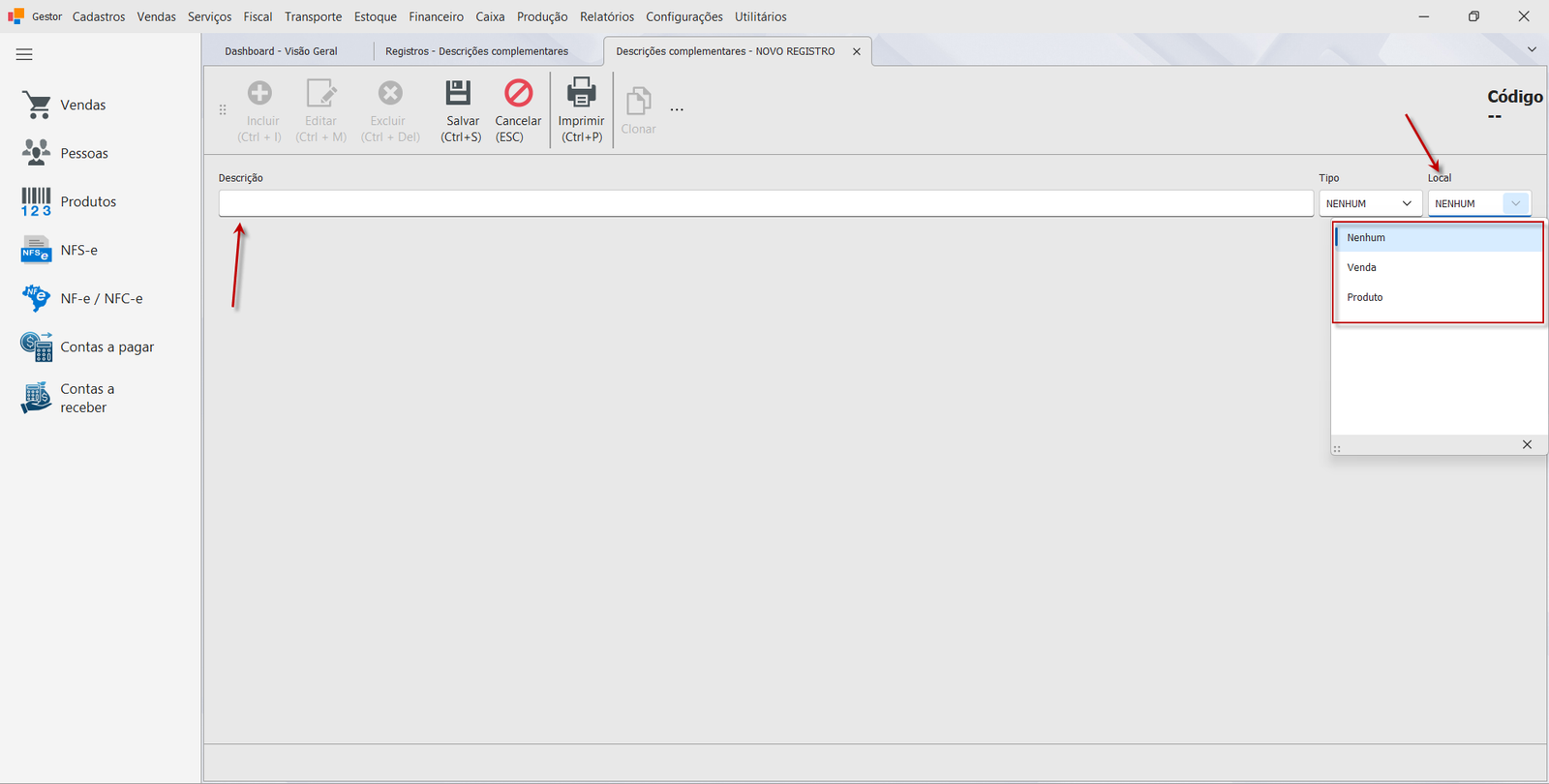
Task: Close the Local dropdown popup
Action: click(1527, 444)
